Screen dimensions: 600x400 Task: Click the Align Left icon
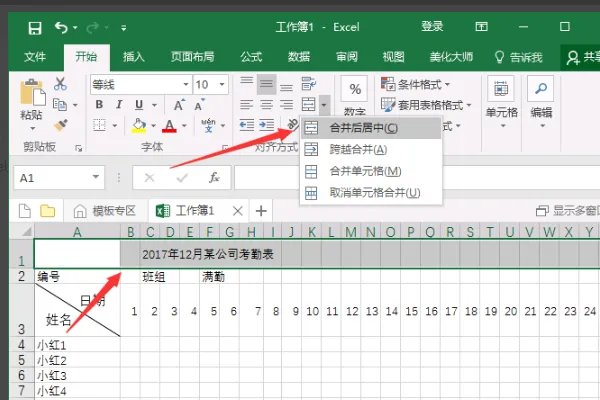(247, 104)
